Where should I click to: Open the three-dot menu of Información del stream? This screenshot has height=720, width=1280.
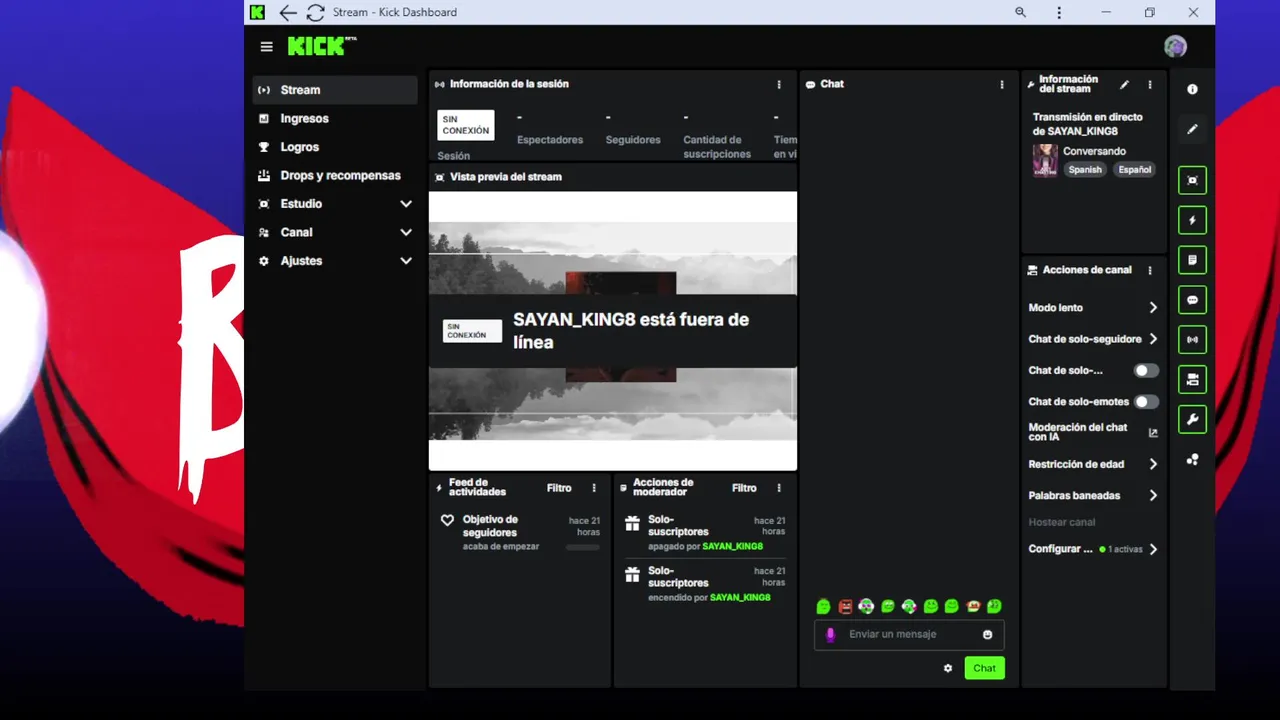coord(1149,85)
